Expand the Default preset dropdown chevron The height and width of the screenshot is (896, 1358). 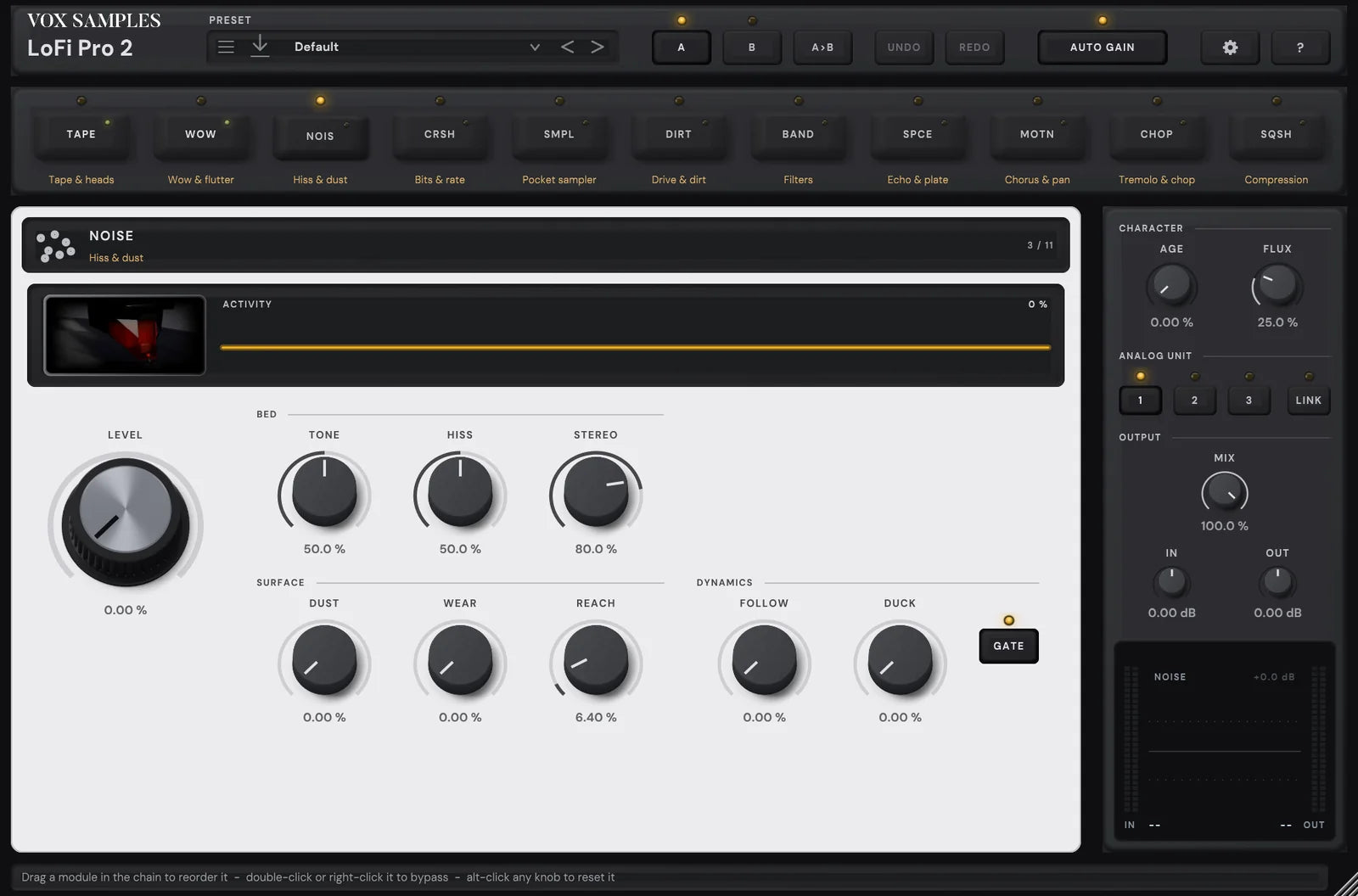pyautogui.click(x=535, y=47)
